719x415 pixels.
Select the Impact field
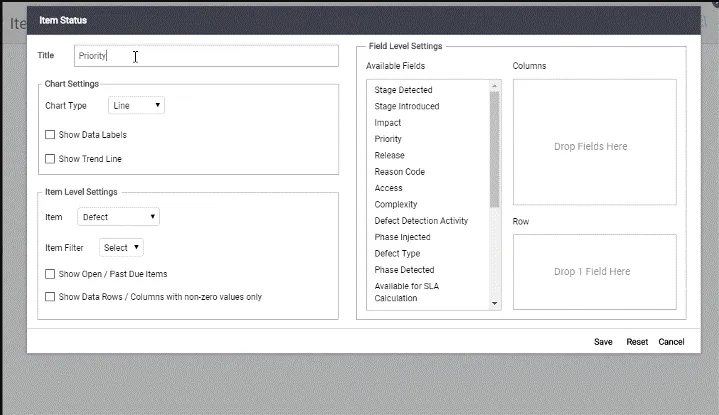coord(387,123)
